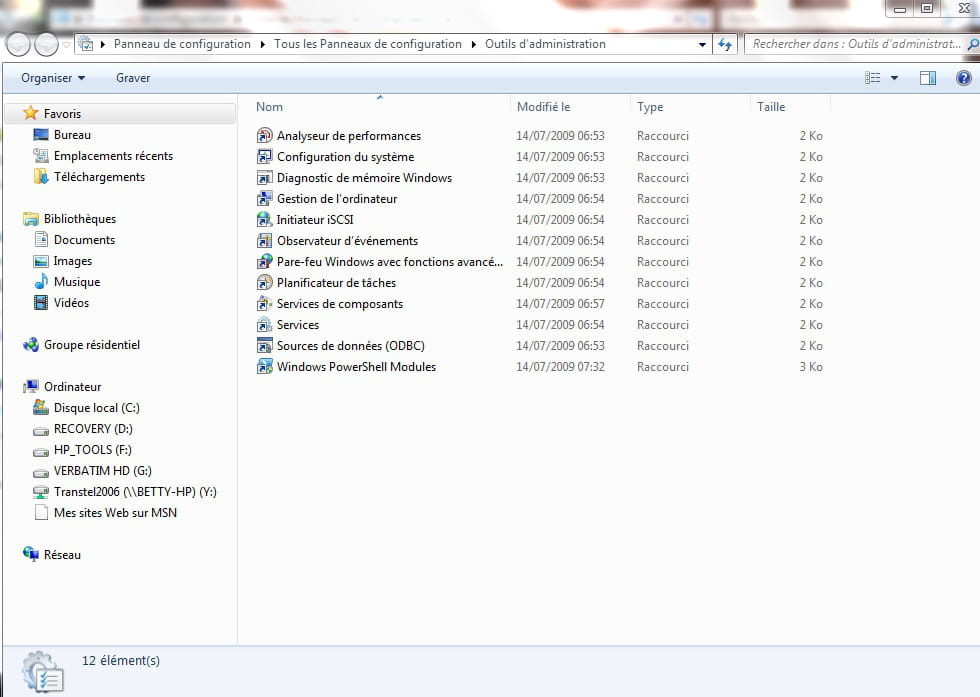Click the Vidéos film icon
The height and width of the screenshot is (697, 980).
[41, 303]
